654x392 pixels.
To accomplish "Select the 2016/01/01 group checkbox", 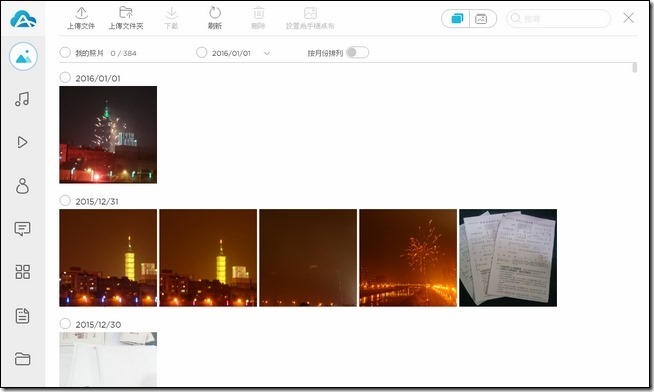I will (65, 78).
